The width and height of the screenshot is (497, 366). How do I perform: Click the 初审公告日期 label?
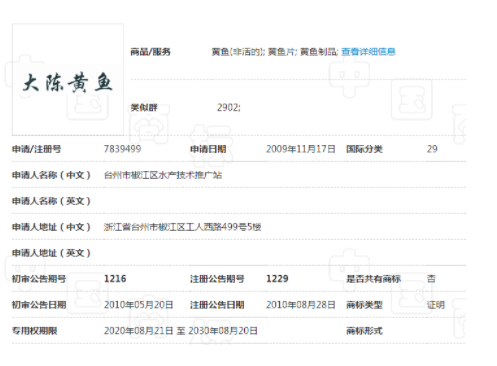point(39,305)
